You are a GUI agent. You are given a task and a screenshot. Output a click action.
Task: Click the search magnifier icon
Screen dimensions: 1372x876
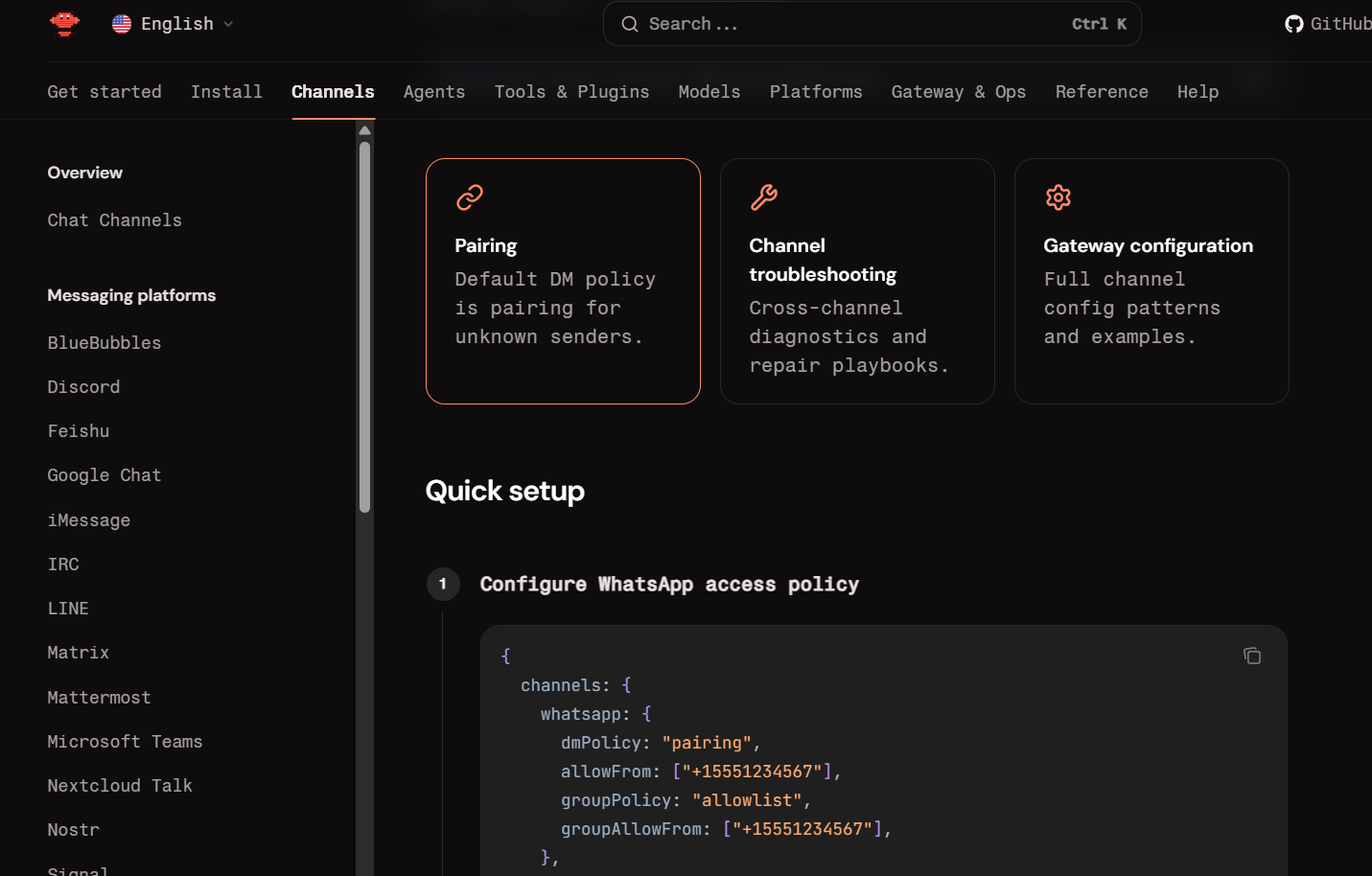coord(630,24)
